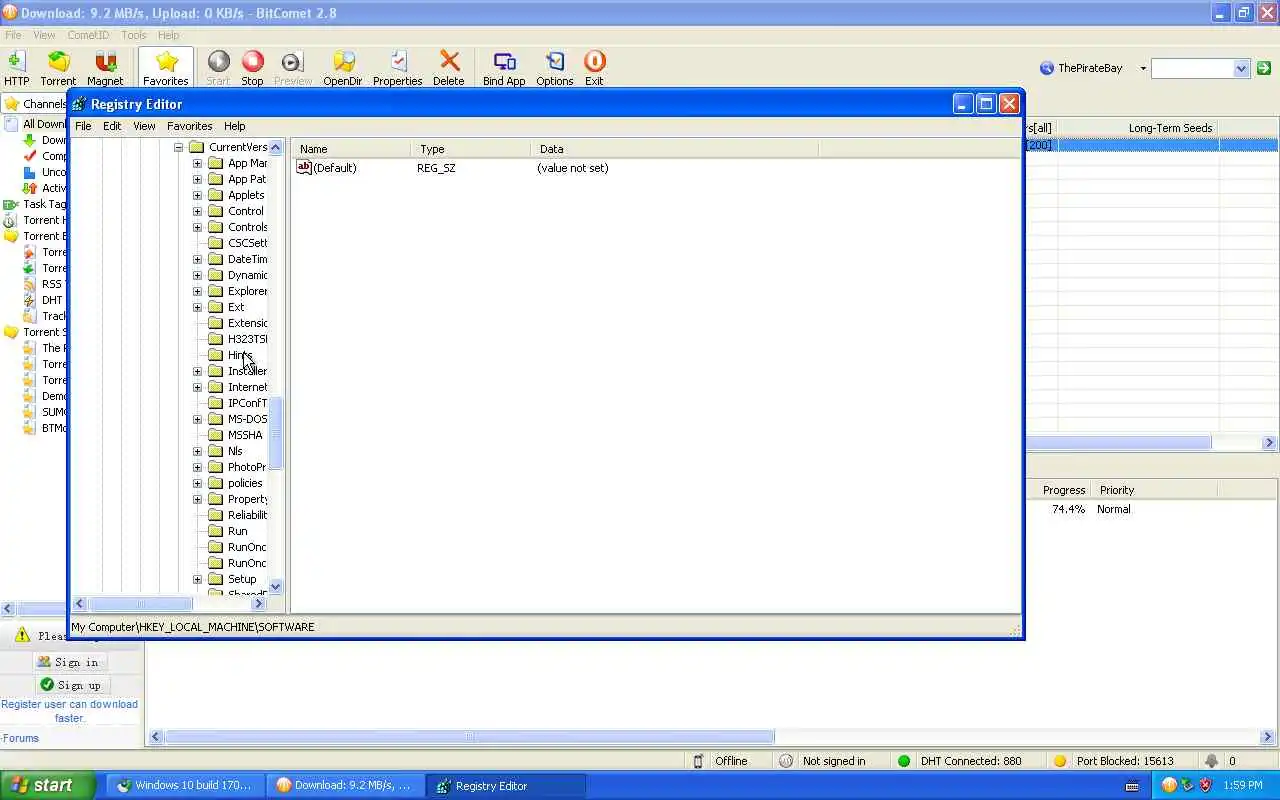1280x800 pixels.
Task: Click the Data column header
Action: 674,149
